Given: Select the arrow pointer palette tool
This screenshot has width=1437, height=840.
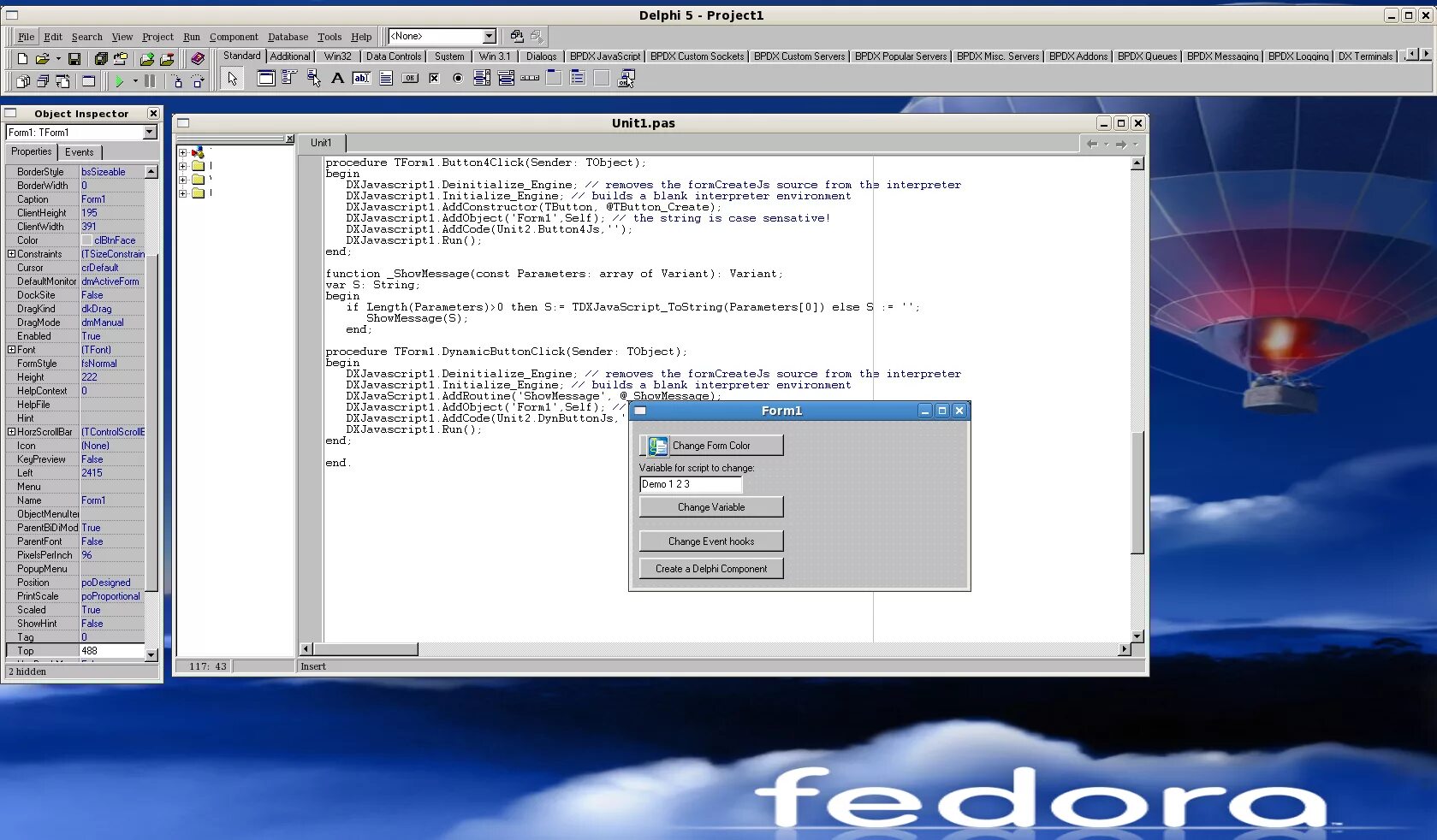Looking at the screenshot, I should [232, 79].
